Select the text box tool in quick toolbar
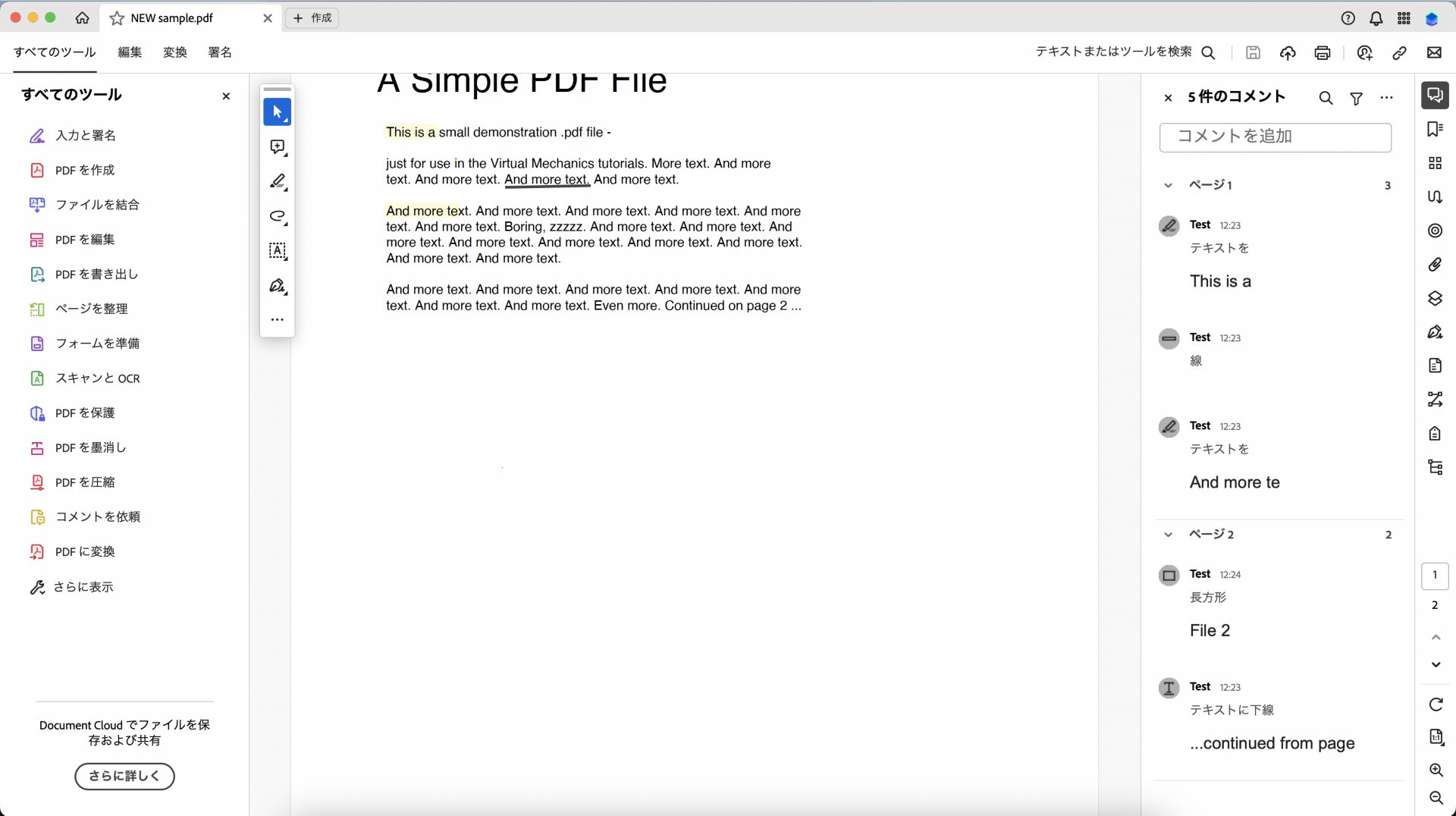Screen dimensions: 1456x816 pyautogui.click(x=278, y=251)
